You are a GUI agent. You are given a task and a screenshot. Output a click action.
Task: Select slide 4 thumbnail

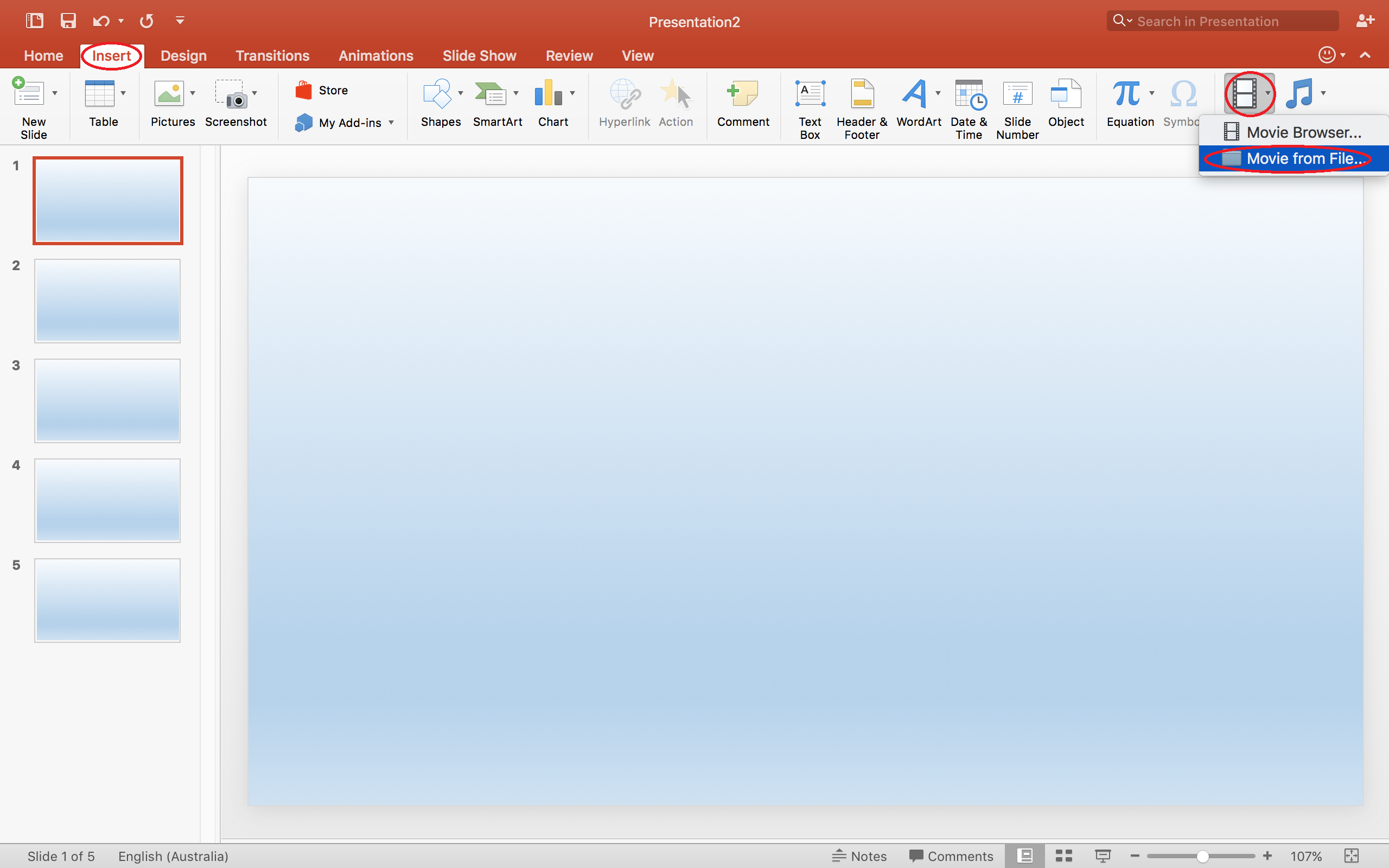point(107,500)
